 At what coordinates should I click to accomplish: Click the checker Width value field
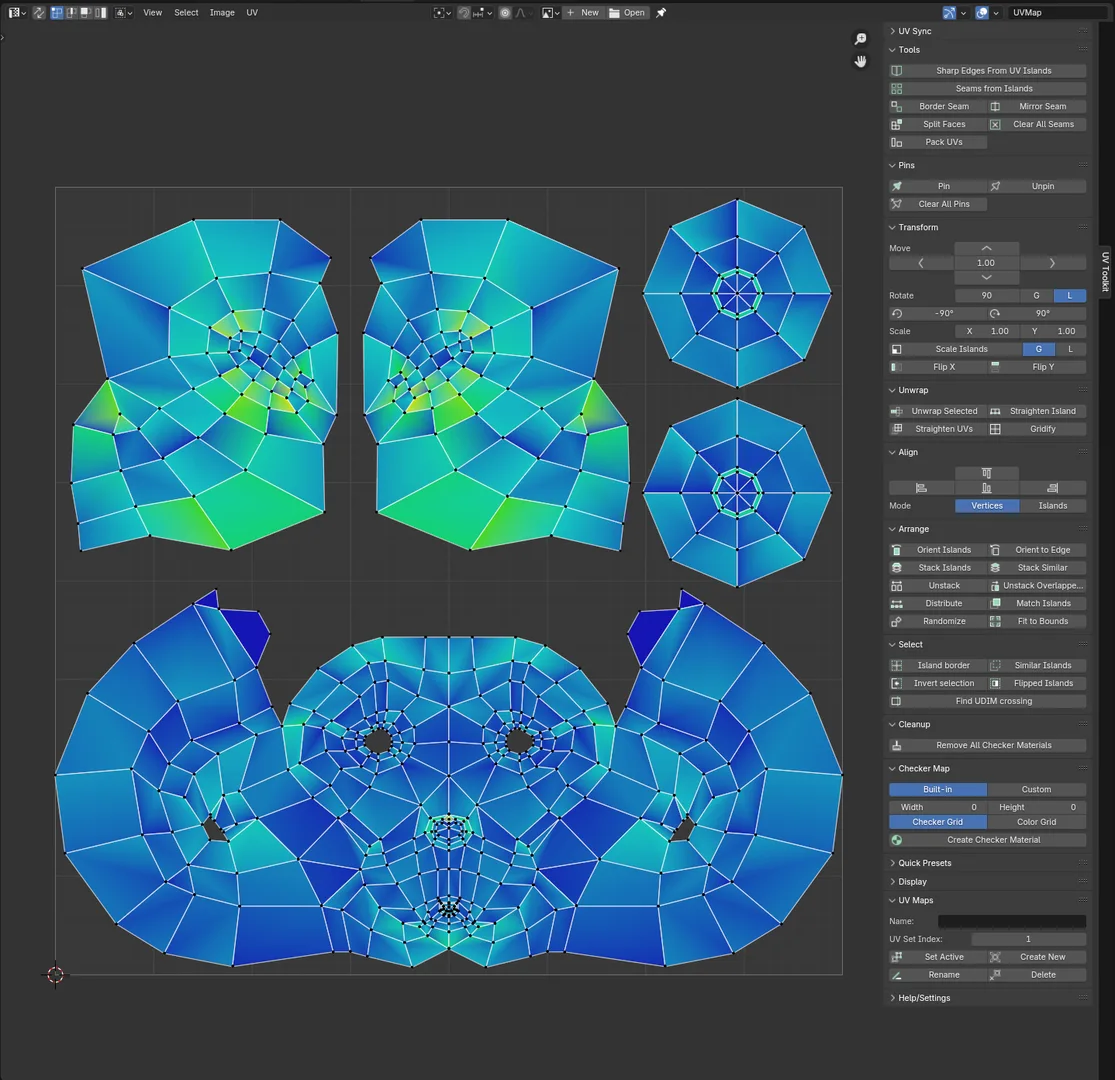pyautogui.click(x=937, y=807)
